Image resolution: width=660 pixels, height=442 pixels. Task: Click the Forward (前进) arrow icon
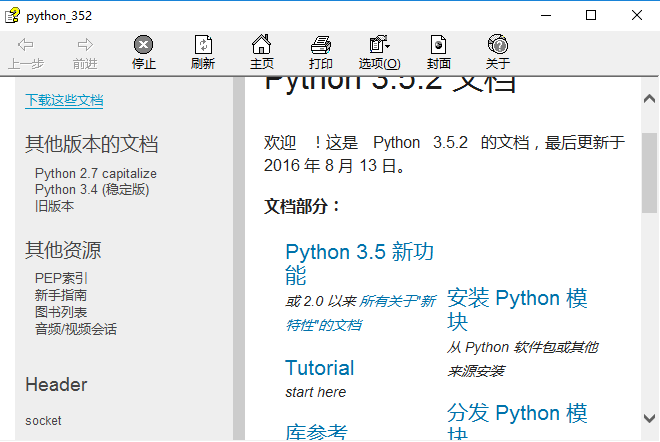(85, 45)
